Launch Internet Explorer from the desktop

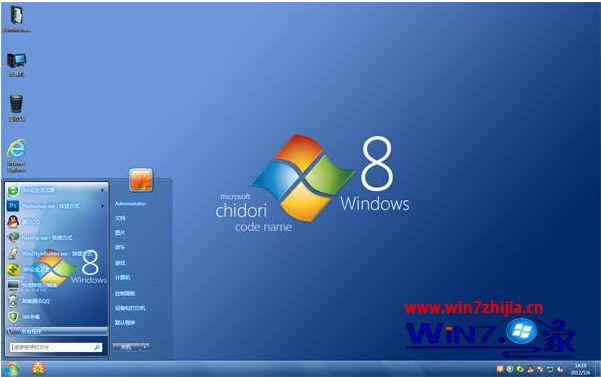tap(16, 155)
